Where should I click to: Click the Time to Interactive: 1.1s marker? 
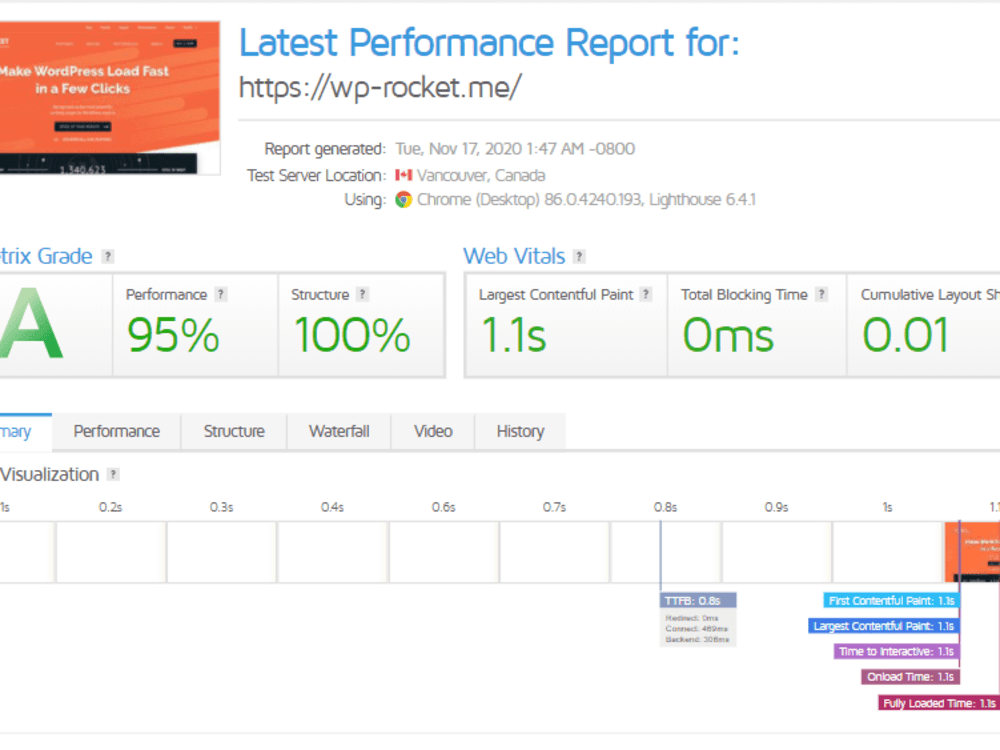tap(896, 651)
